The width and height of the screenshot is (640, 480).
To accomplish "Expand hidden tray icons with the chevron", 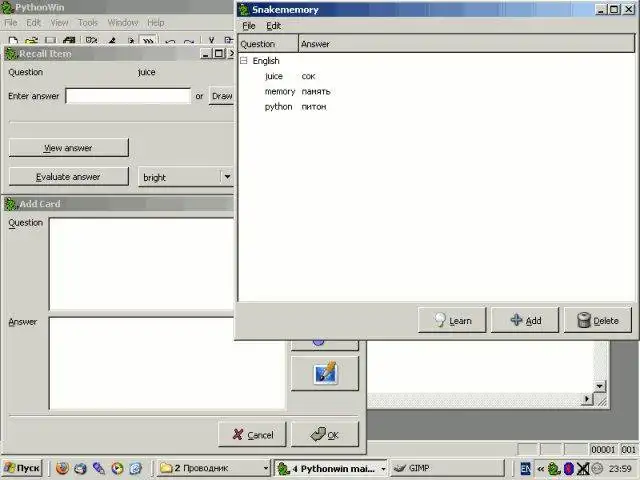I will click(541, 469).
